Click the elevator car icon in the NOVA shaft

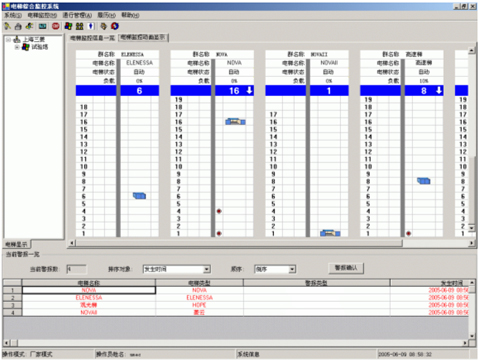[x=235, y=122]
